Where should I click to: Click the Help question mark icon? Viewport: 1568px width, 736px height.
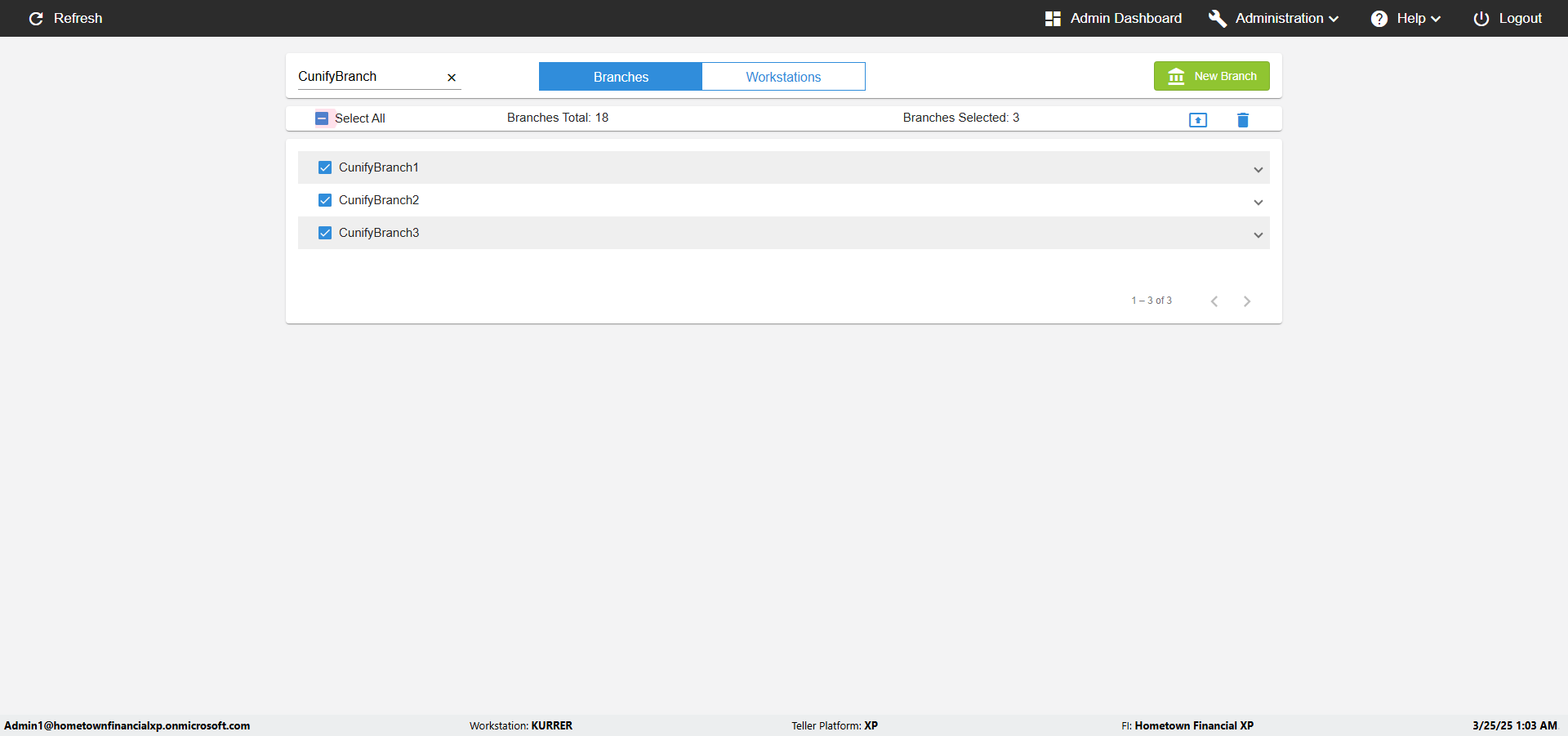click(x=1379, y=18)
